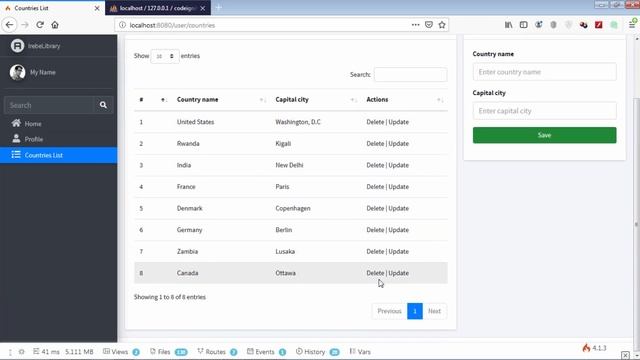Open the Routes debug tab

click(217, 351)
